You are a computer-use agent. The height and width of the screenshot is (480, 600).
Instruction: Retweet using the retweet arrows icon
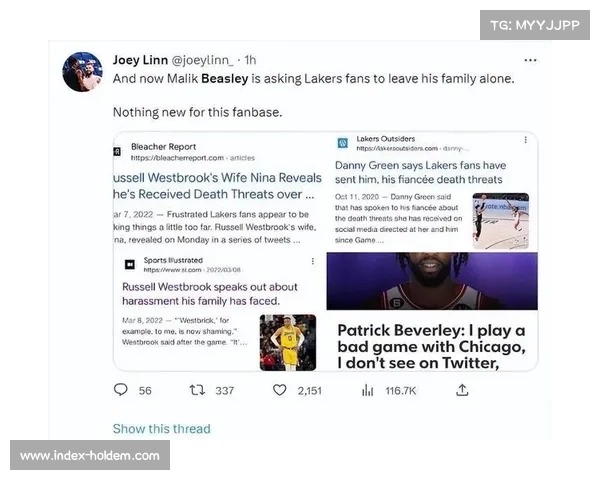(x=197, y=390)
